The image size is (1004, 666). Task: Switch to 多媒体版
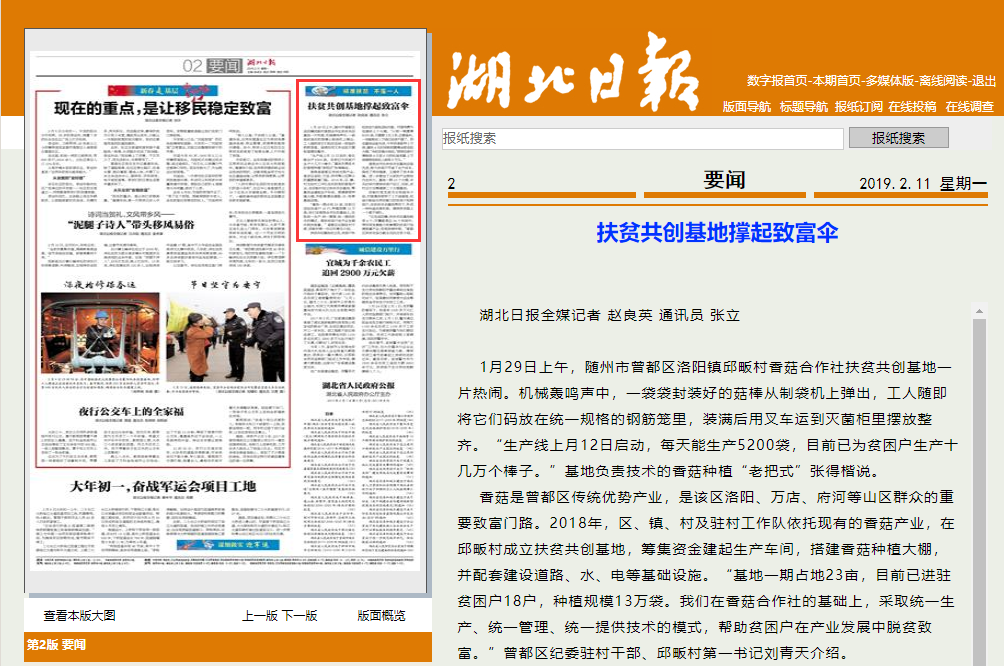[x=890, y=81]
